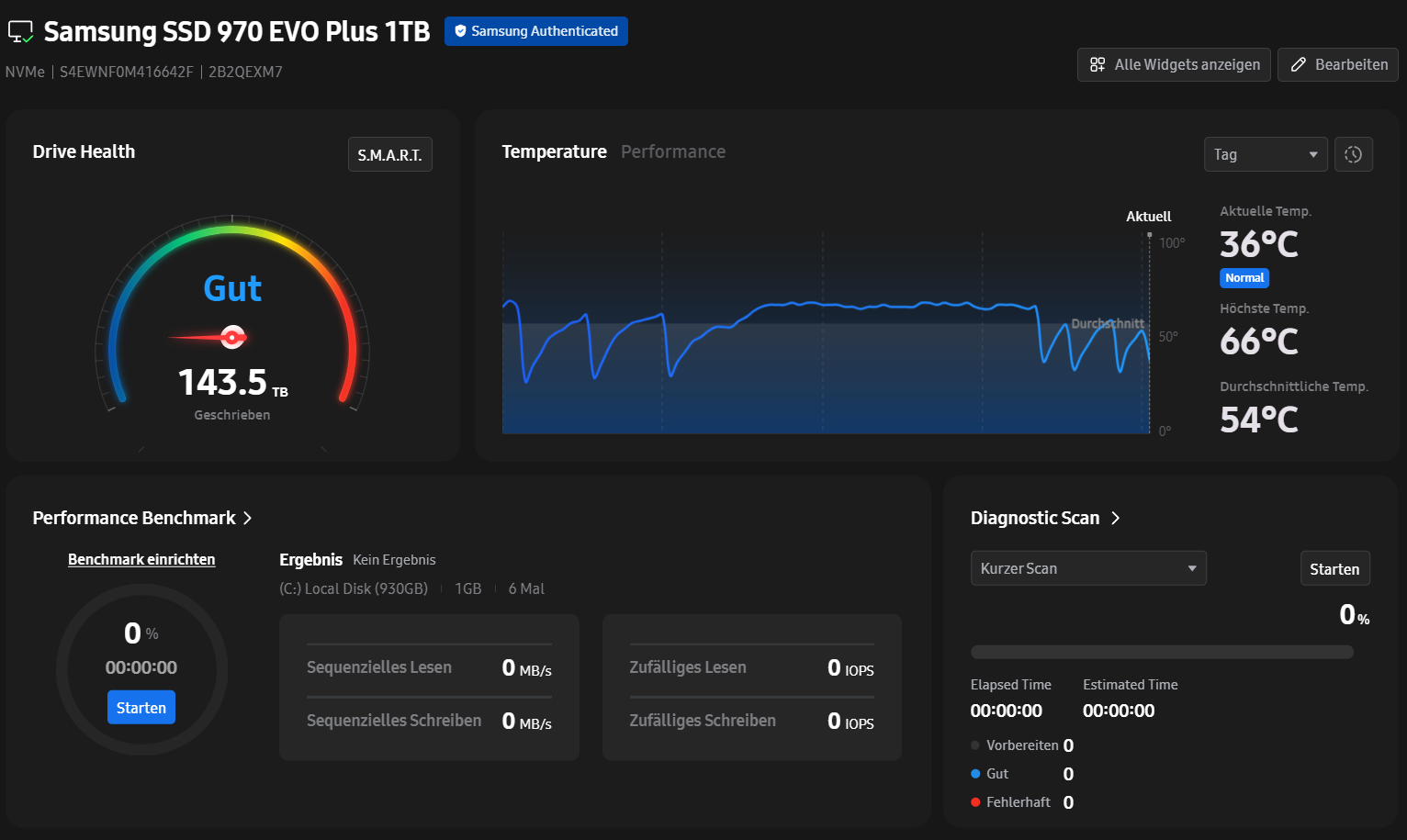Click the Fehlerhaft scan legend entry
This screenshot has height=840, width=1407.
1022,802
